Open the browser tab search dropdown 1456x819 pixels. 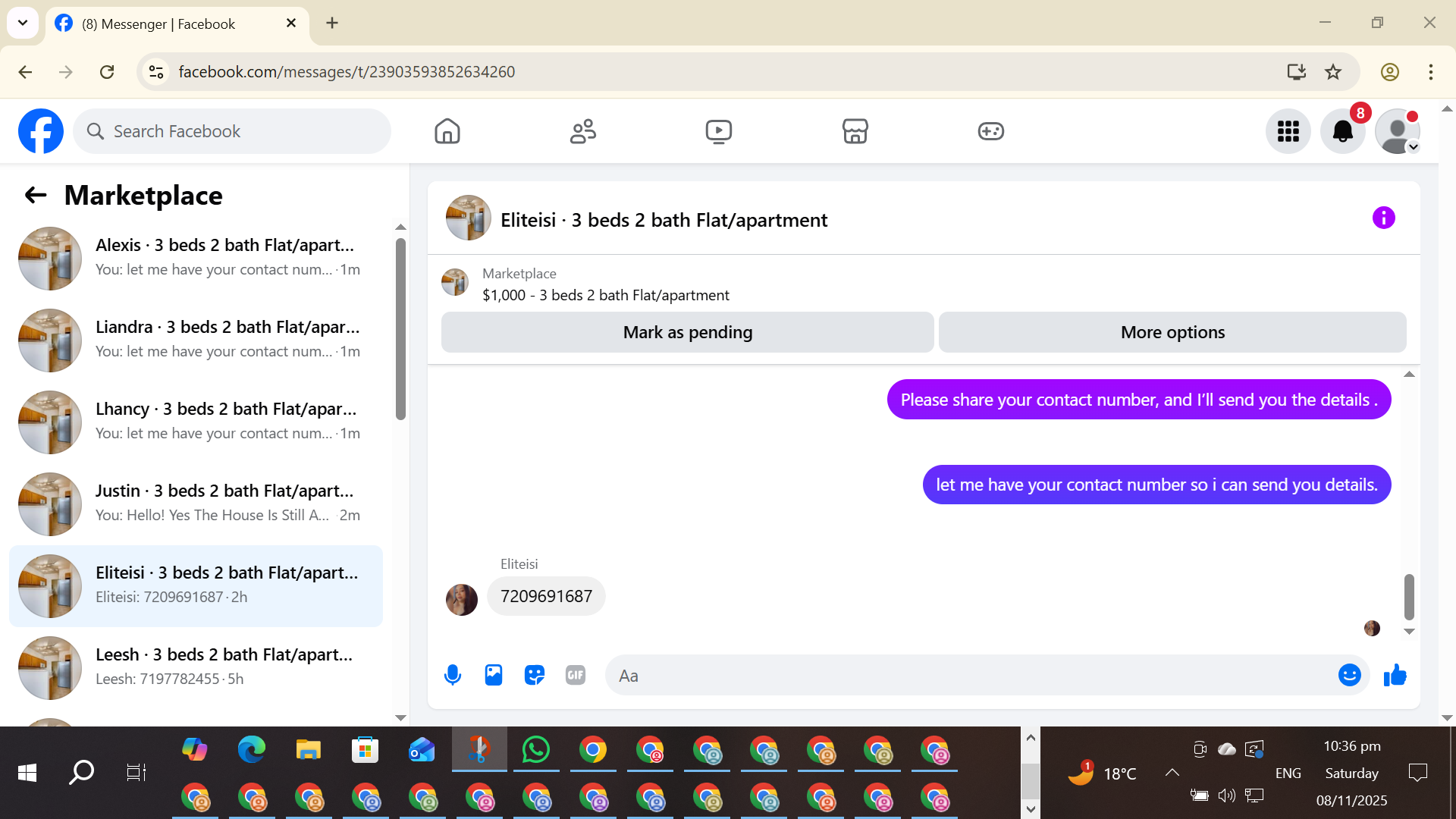[x=23, y=23]
